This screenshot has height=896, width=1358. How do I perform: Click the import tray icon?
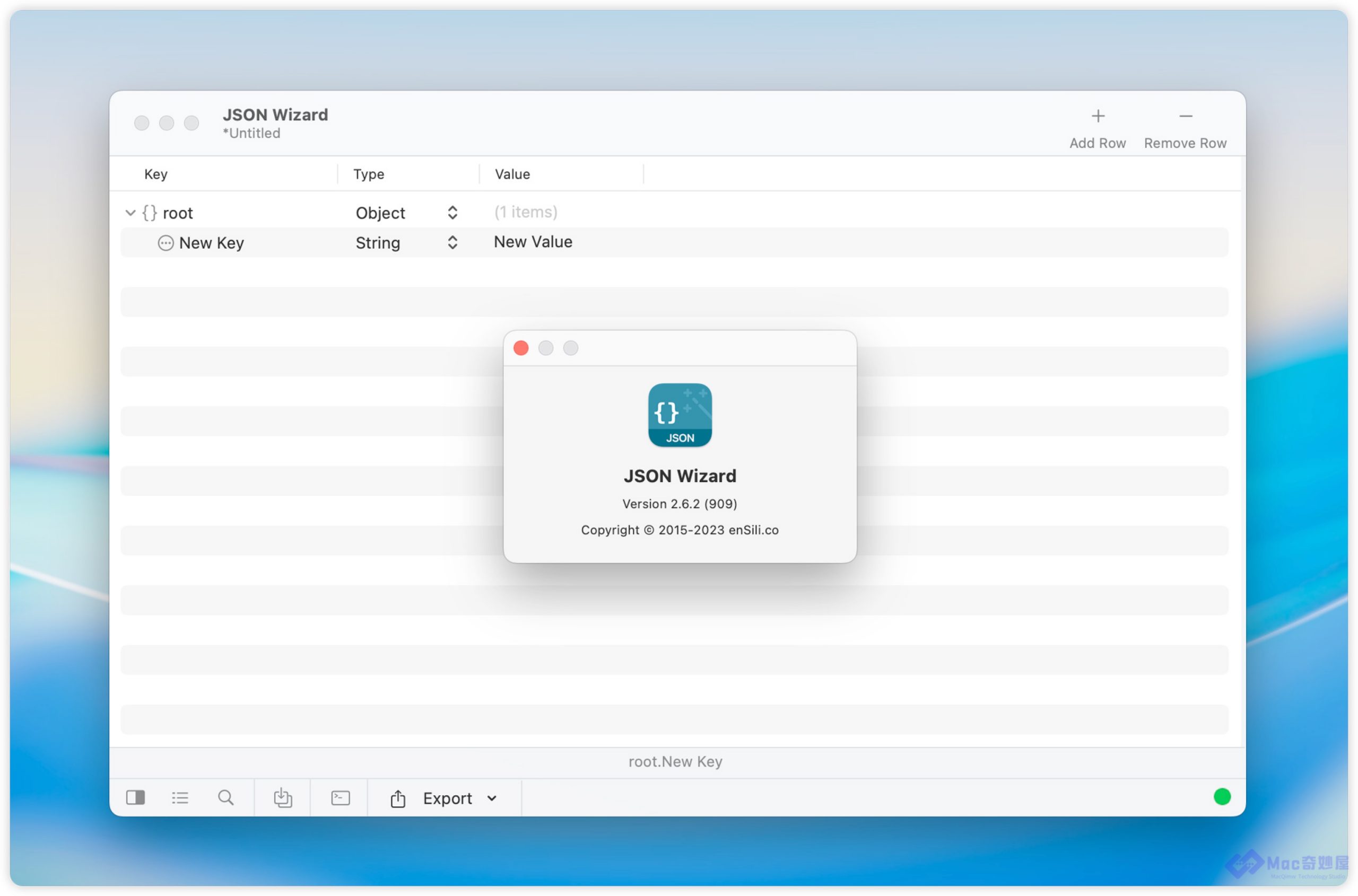pos(282,797)
